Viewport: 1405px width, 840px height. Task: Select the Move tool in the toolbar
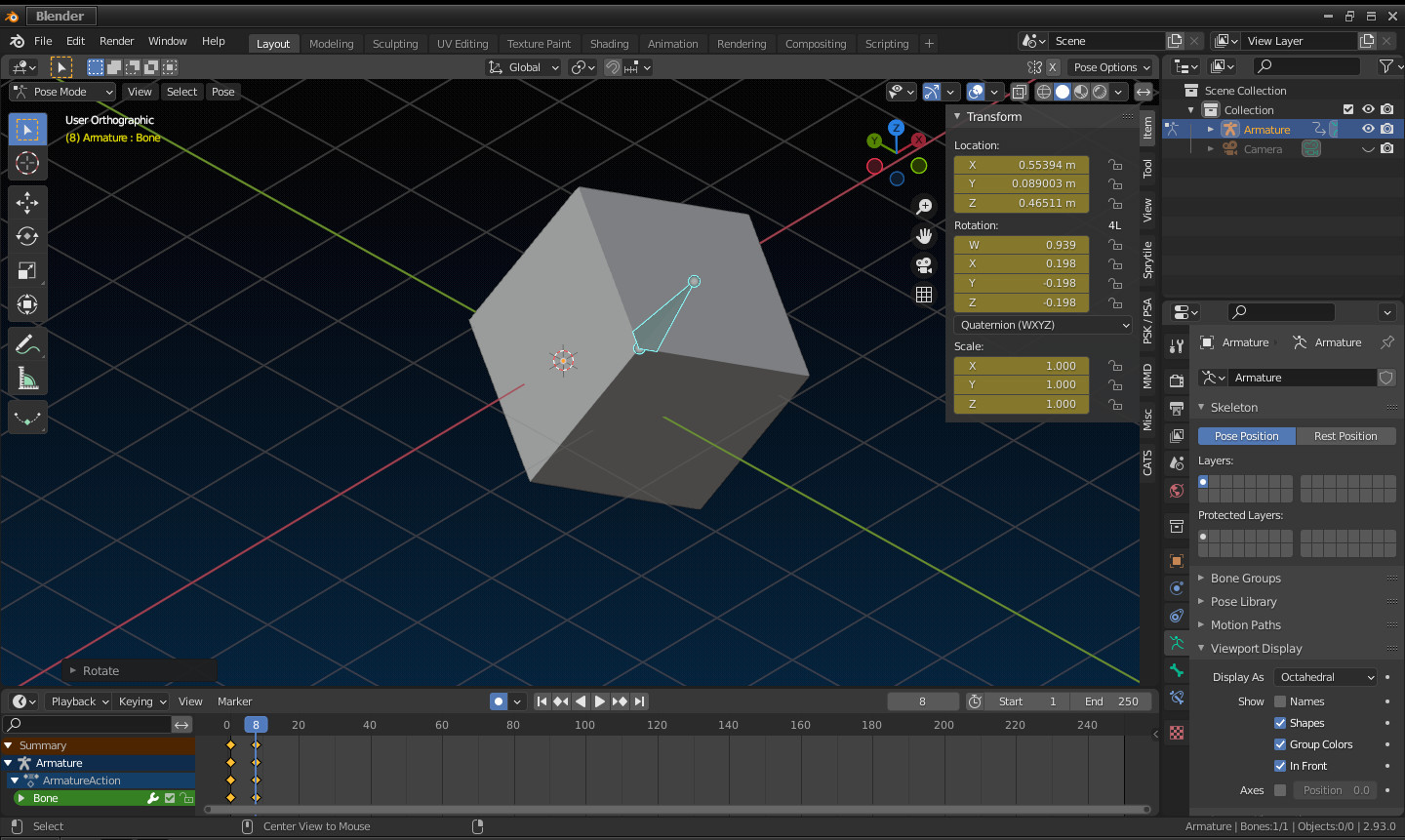point(27,202)
